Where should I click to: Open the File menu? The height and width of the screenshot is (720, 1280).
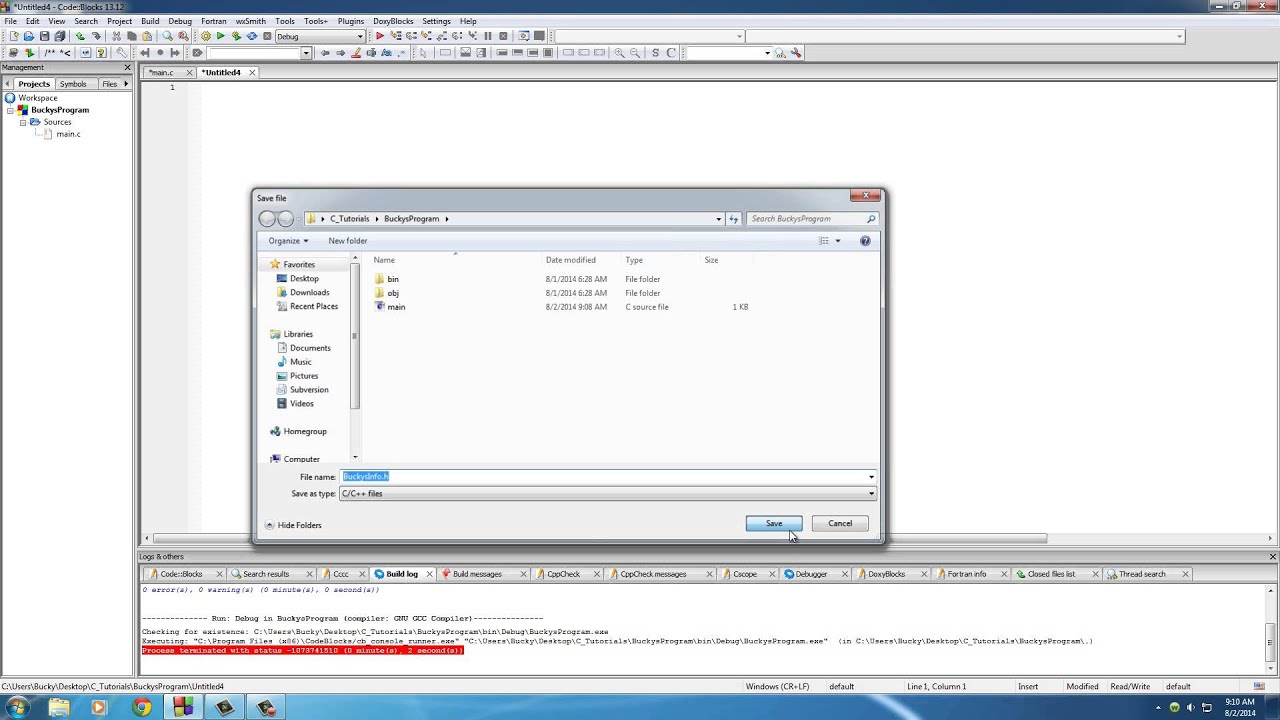click(10, 21)
